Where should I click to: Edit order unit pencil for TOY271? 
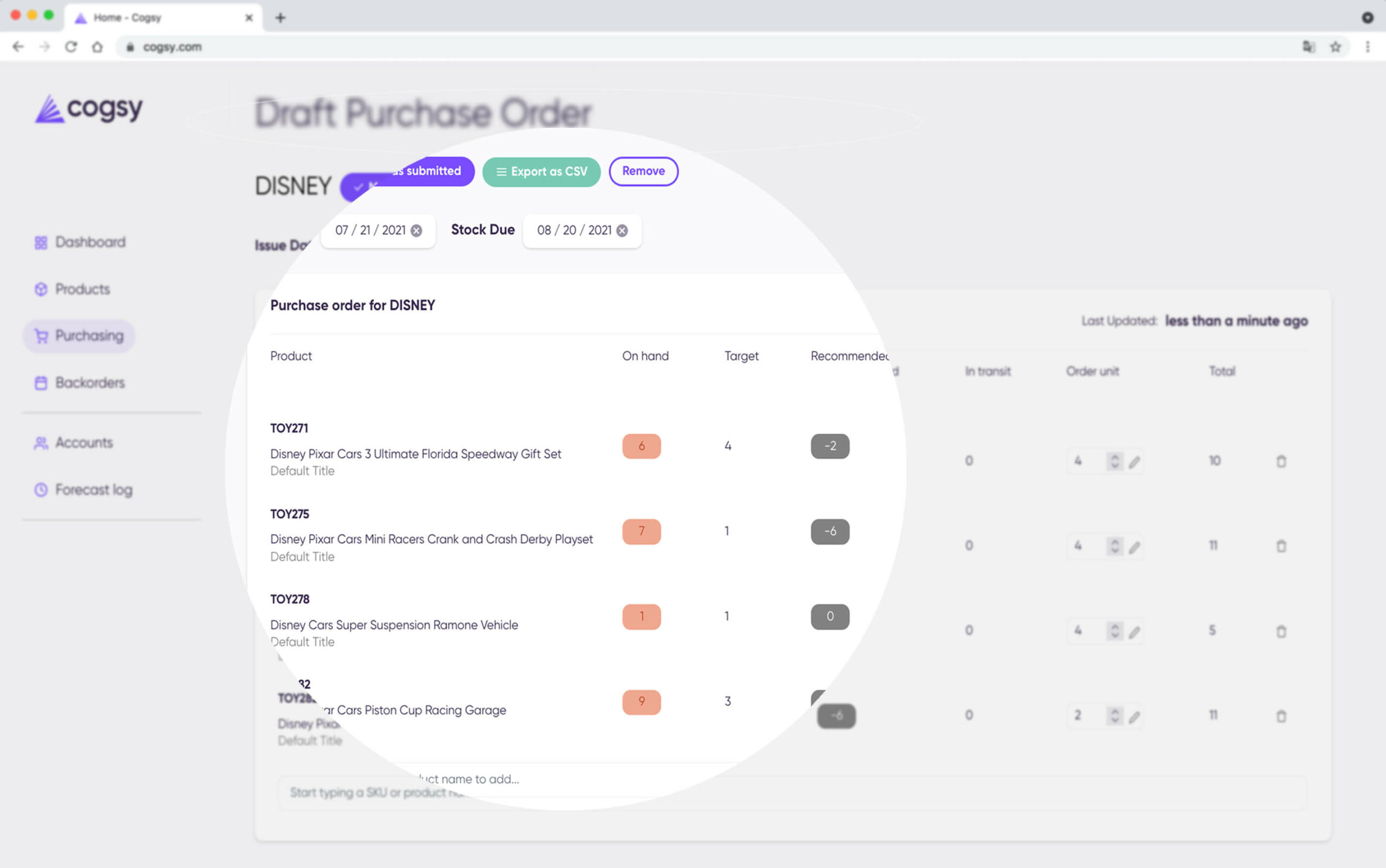point(1134,462)
